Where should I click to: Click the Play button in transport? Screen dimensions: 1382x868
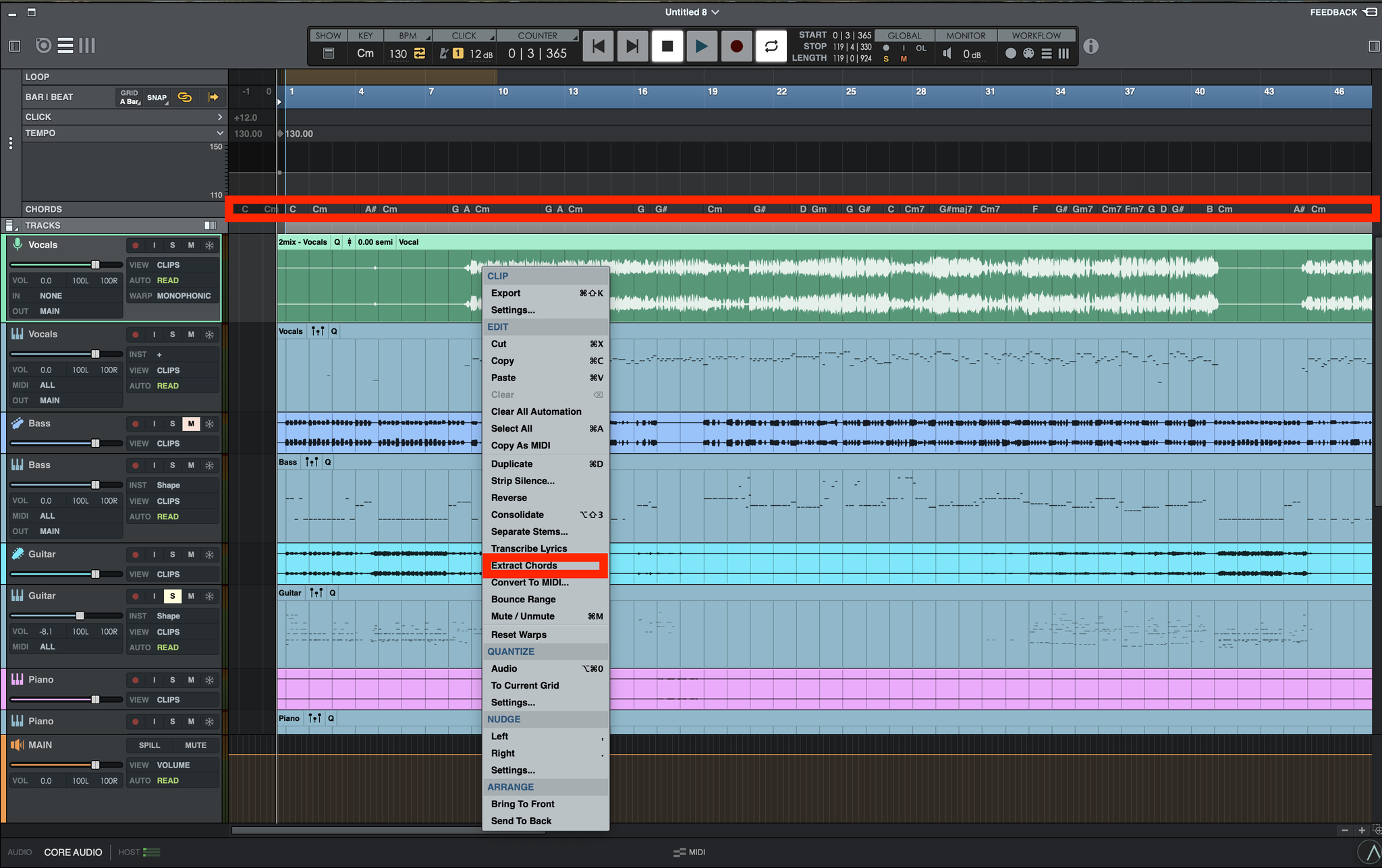click(x=702, y=47)
